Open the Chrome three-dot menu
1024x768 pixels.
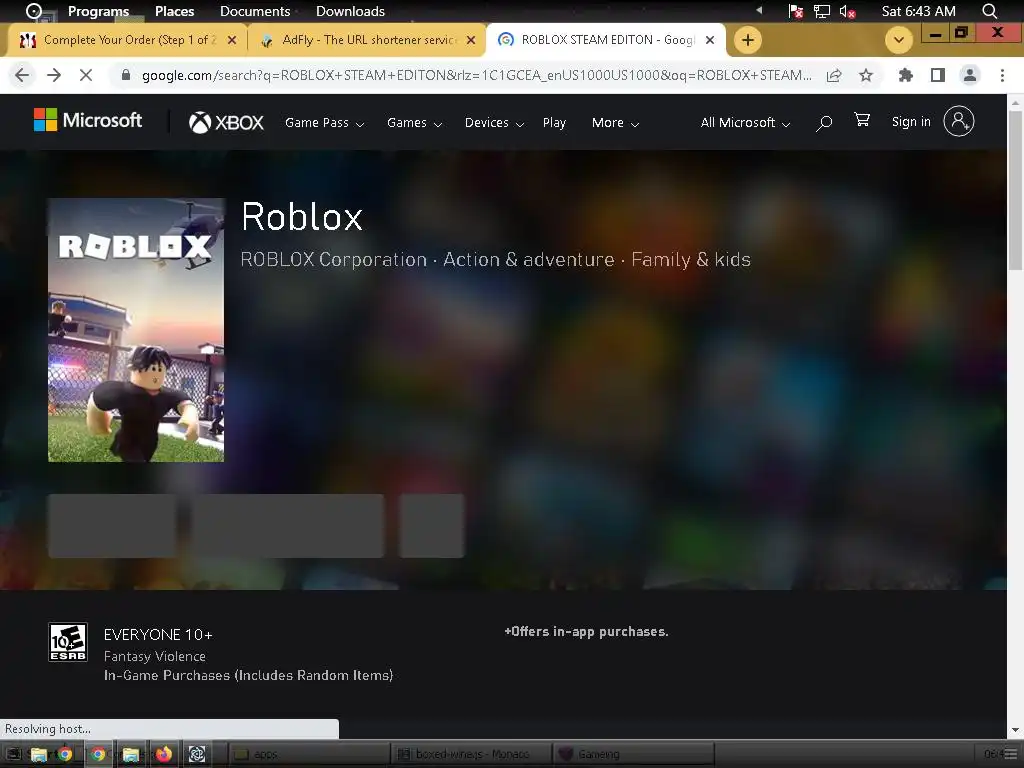(1002, 76)
